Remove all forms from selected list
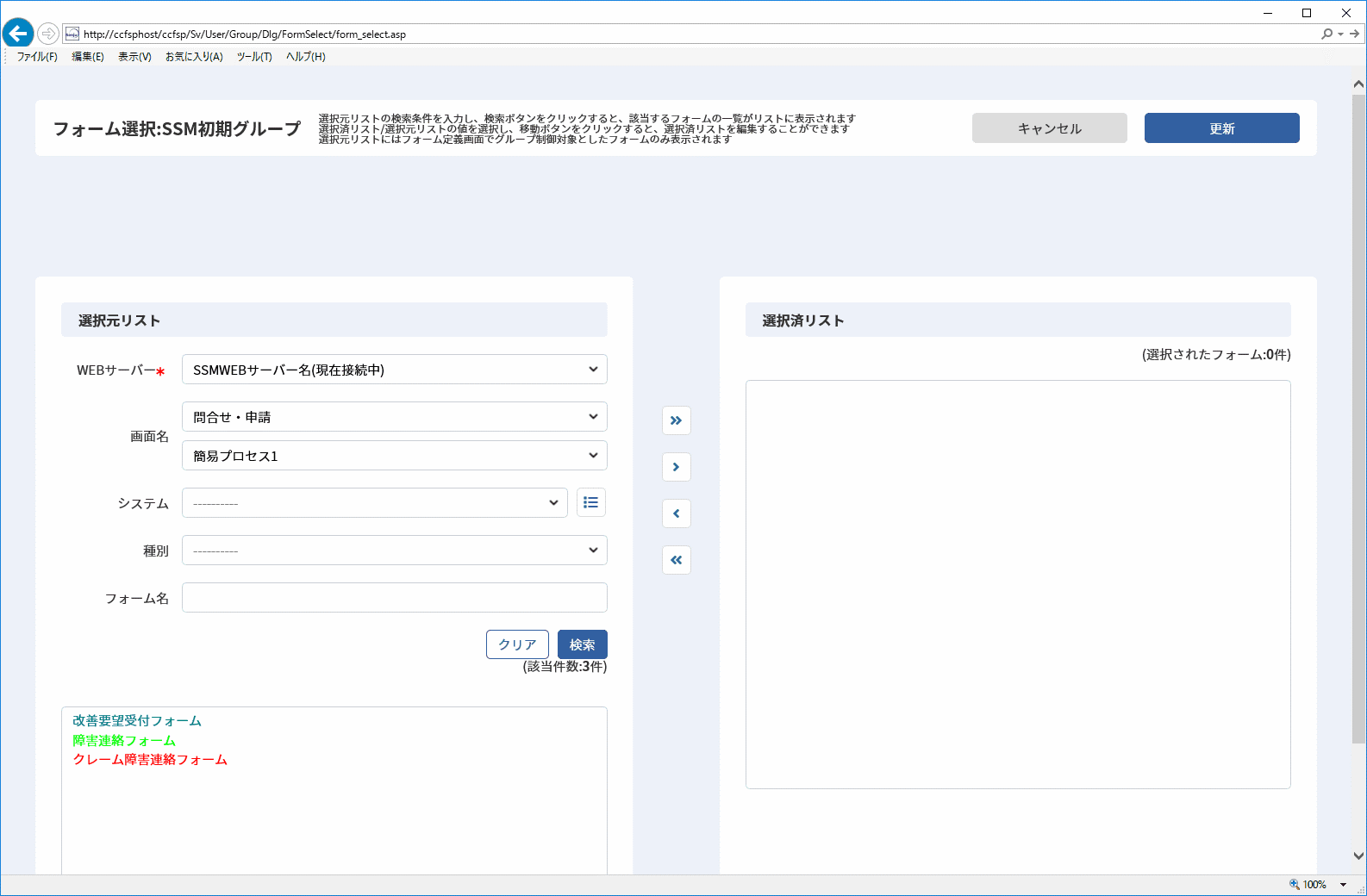Viewport: 1367px width, 896px height. point(677,560)
